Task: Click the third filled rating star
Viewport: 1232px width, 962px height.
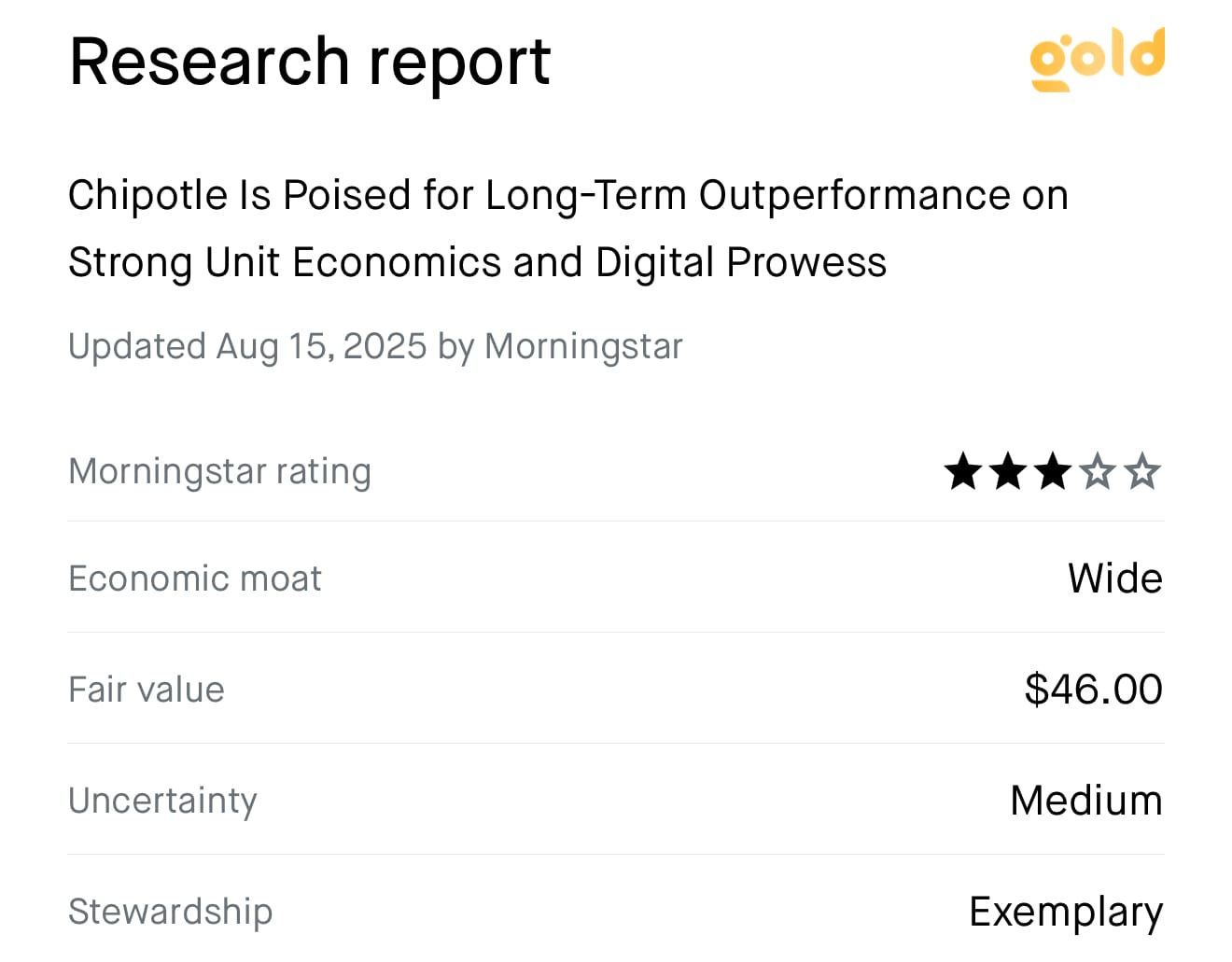Action: 1053,471
